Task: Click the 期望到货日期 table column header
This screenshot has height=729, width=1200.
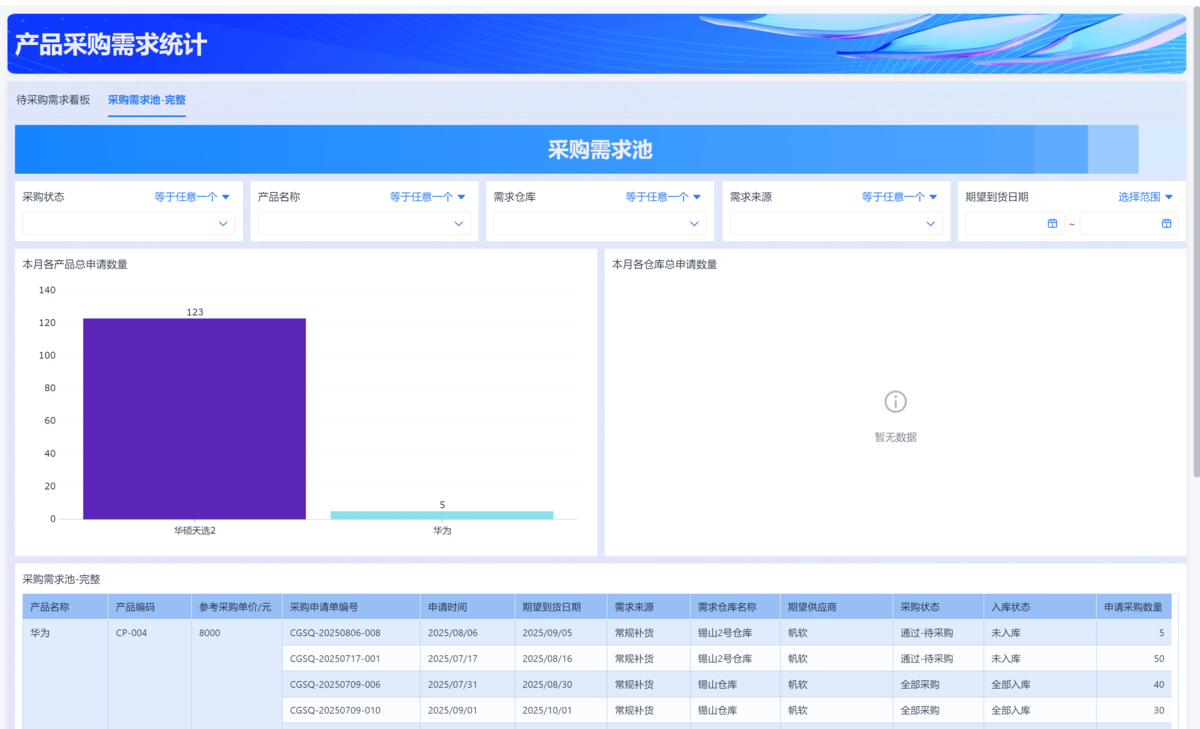Action: [560, 607]
